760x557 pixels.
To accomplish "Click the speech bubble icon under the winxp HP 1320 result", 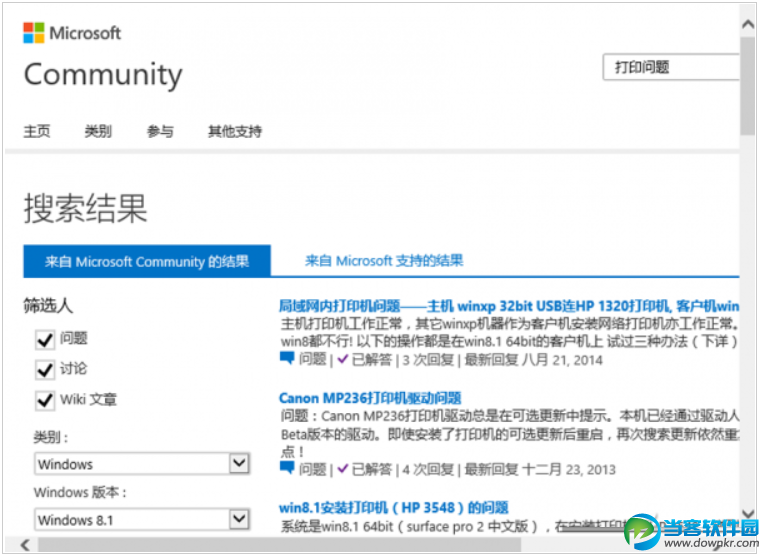I will pyautogui.click(x=287, y=359).
